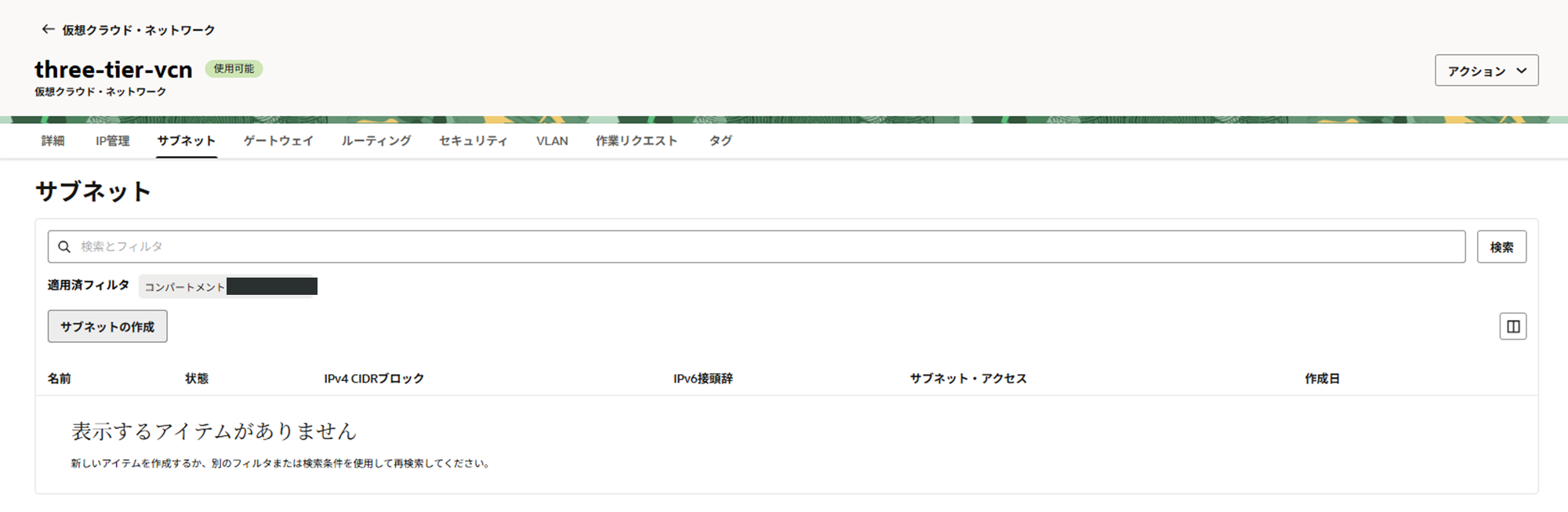Open the ゲートウェイ tab

278,140
